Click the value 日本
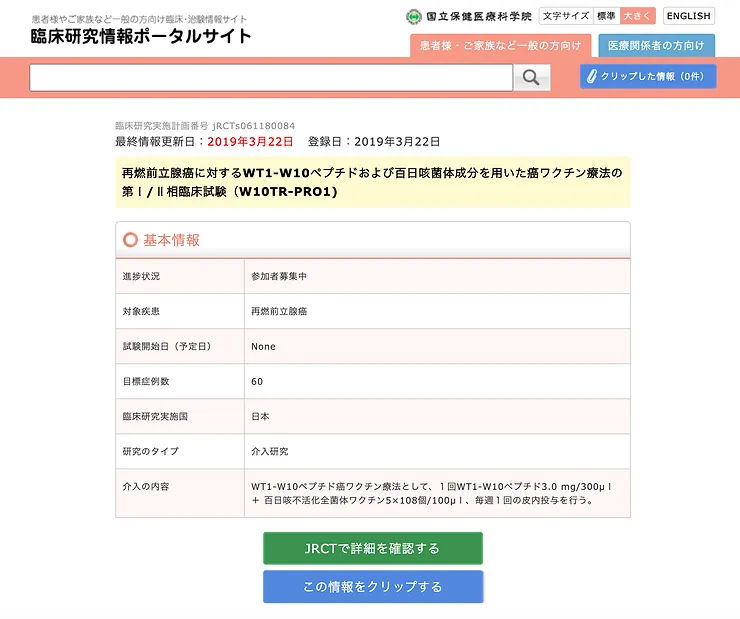The image size is (740, 619). click(260, 416)
